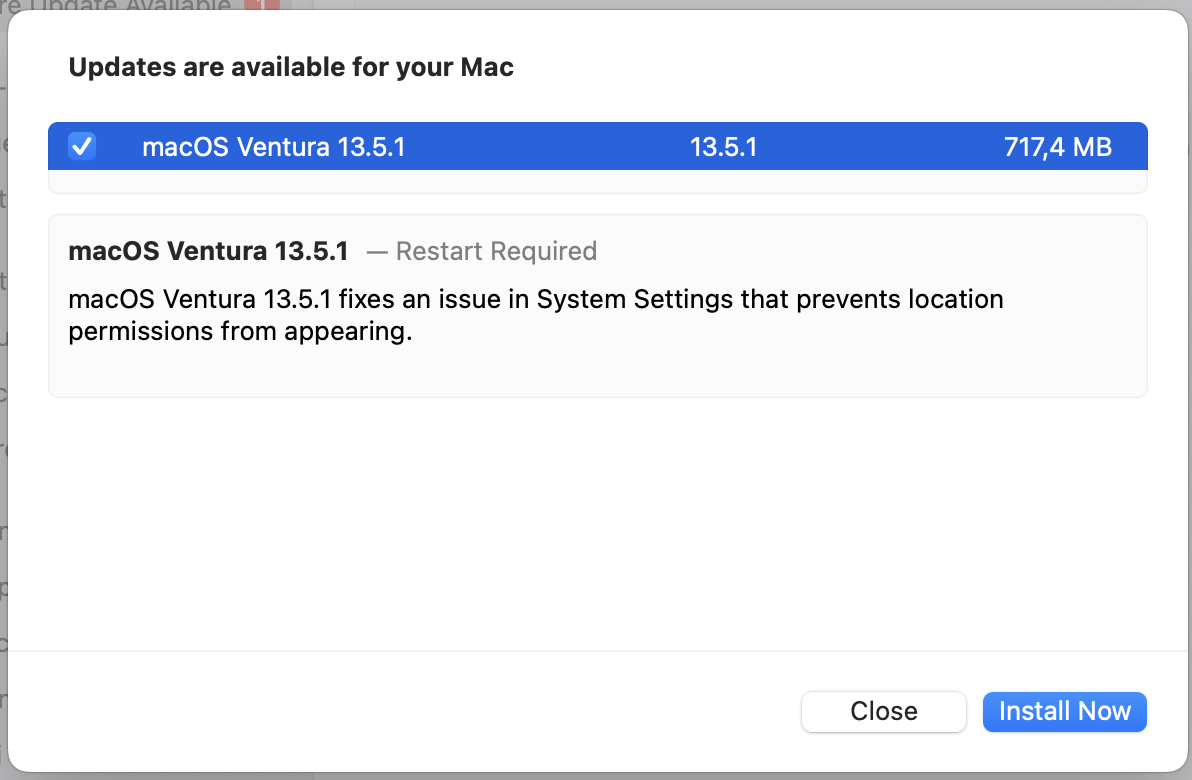This screenshot has width=1192, height=780.
Task: Click the text permissions from appearing
Action: [x=240, y=332]
